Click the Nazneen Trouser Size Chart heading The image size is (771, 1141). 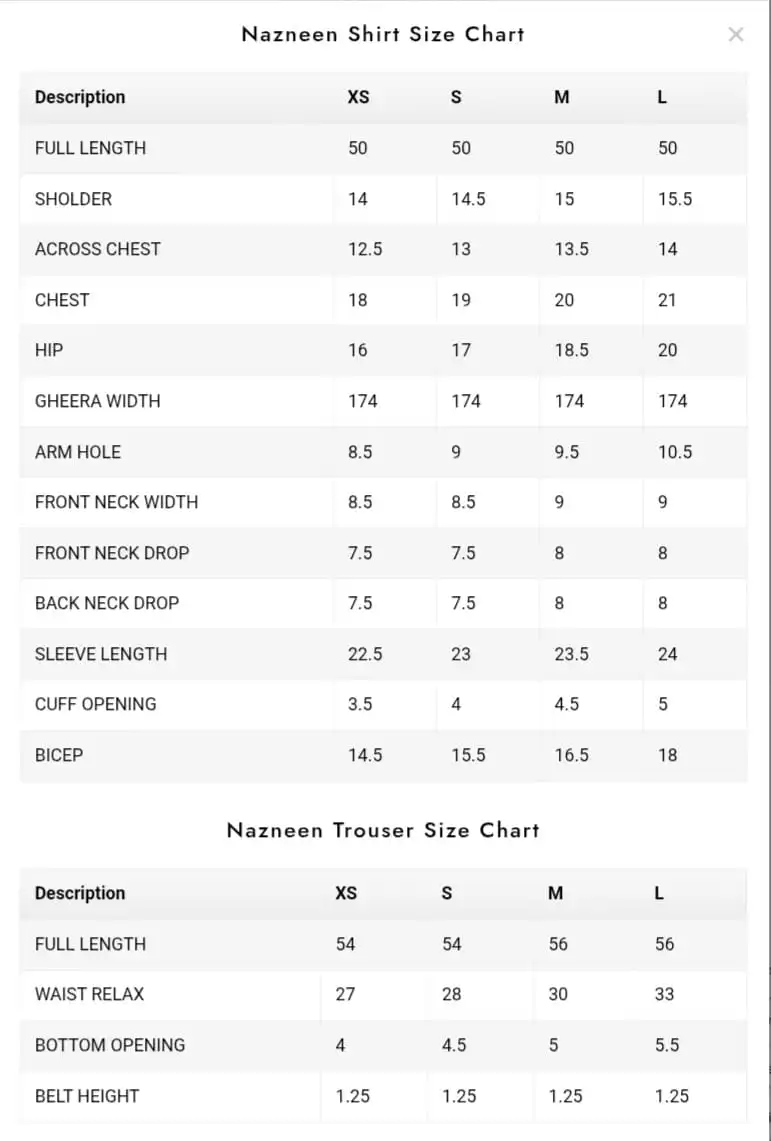coord(383,830)
